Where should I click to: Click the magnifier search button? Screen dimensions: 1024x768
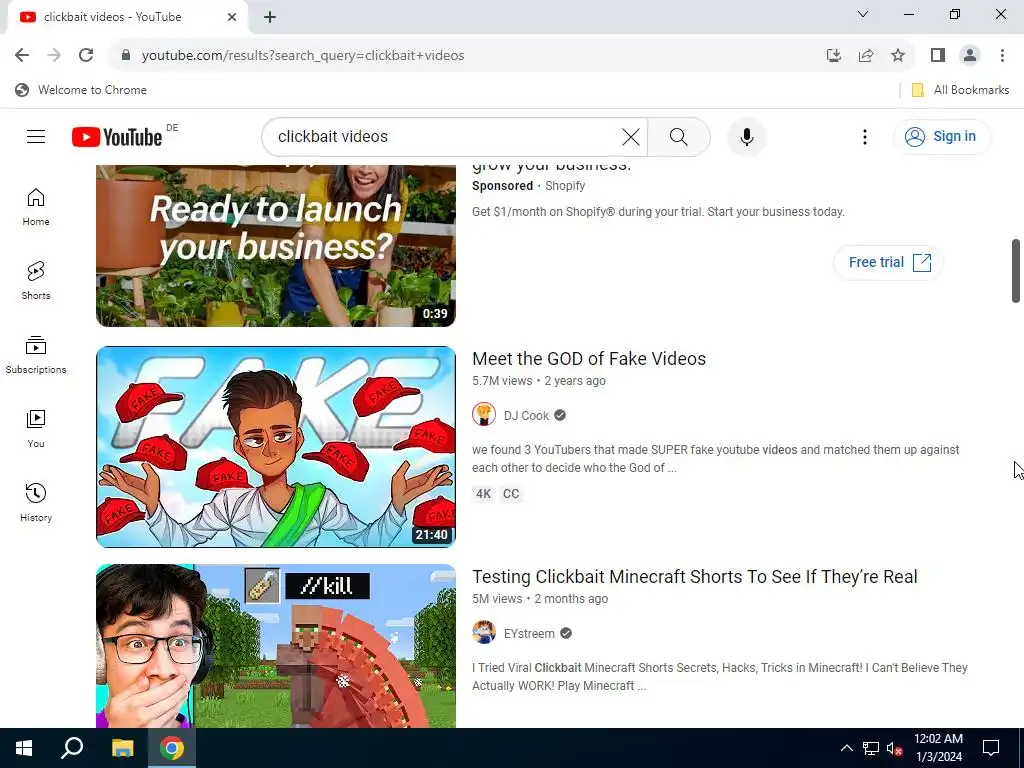[679, 136]
